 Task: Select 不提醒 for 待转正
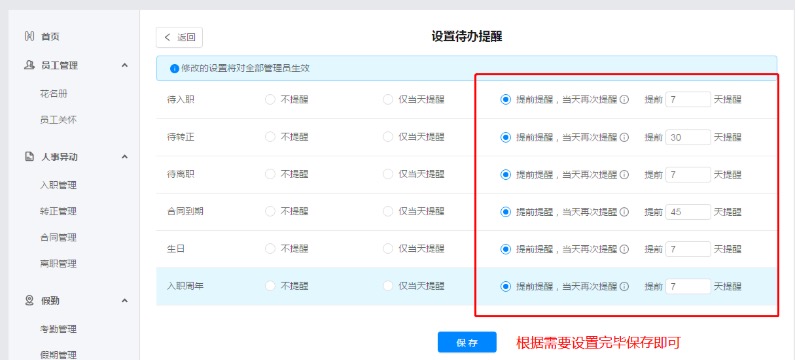pos(270,137)
